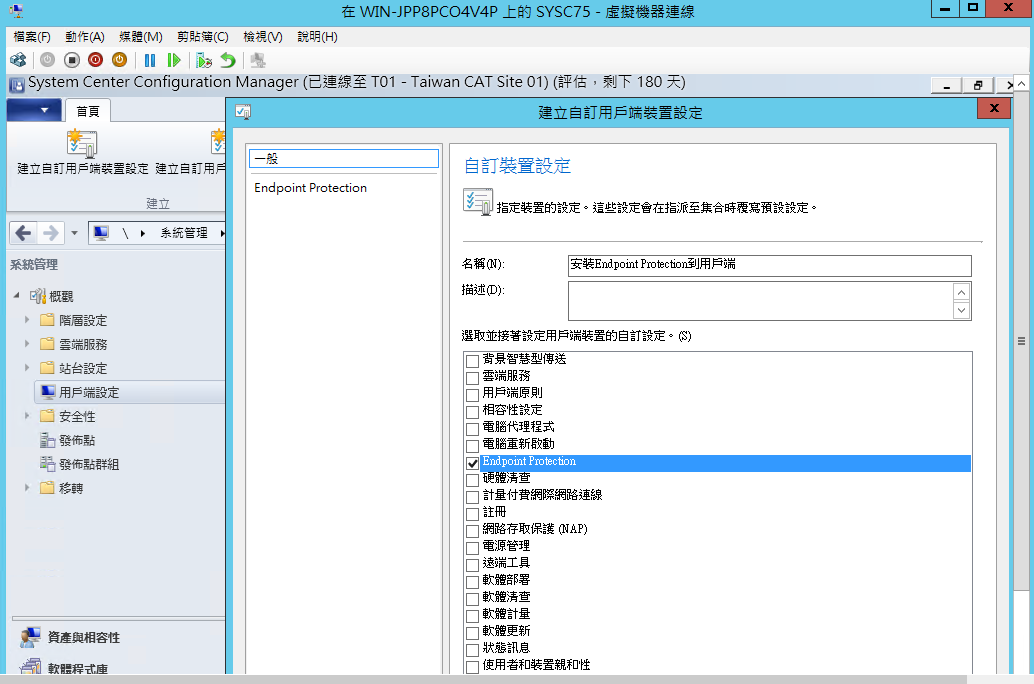Click the VM window vertical scrollbar

(x=1021, y=341)
